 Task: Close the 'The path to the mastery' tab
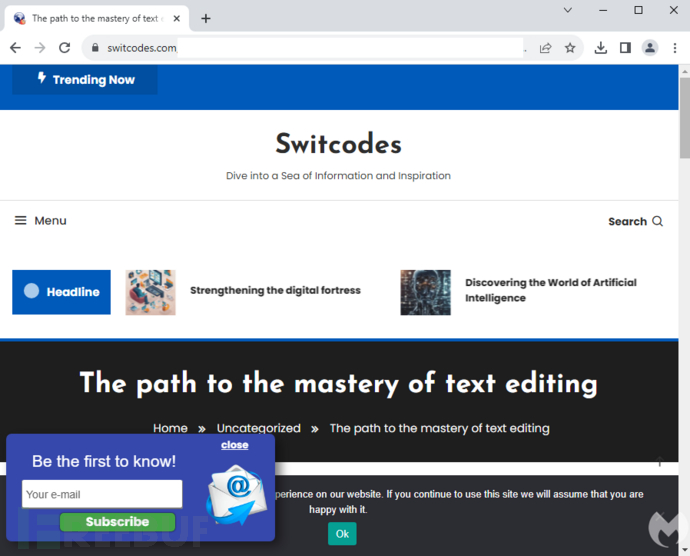point(176,18)
